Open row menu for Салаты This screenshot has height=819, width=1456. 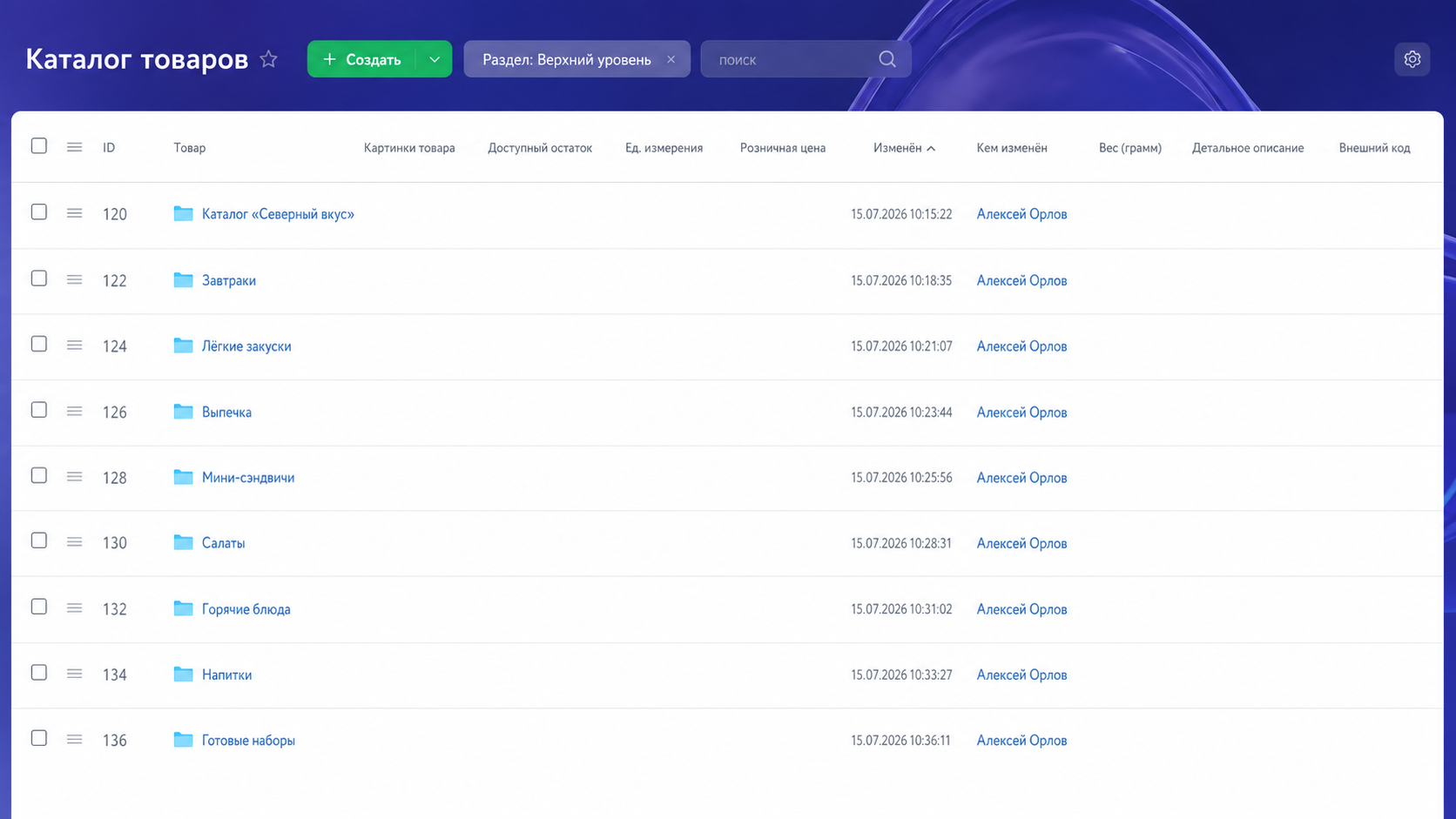[74, 542]
